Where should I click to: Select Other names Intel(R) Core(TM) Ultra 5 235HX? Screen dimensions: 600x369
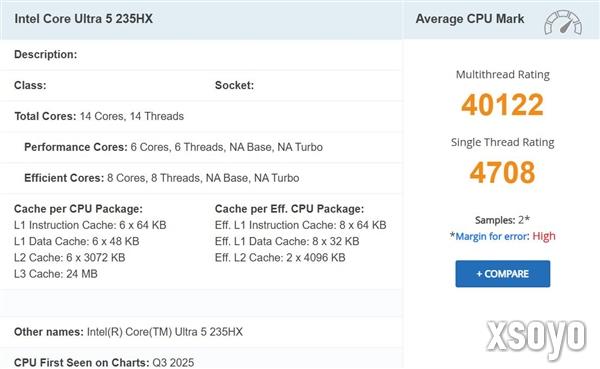pos(129,332)
